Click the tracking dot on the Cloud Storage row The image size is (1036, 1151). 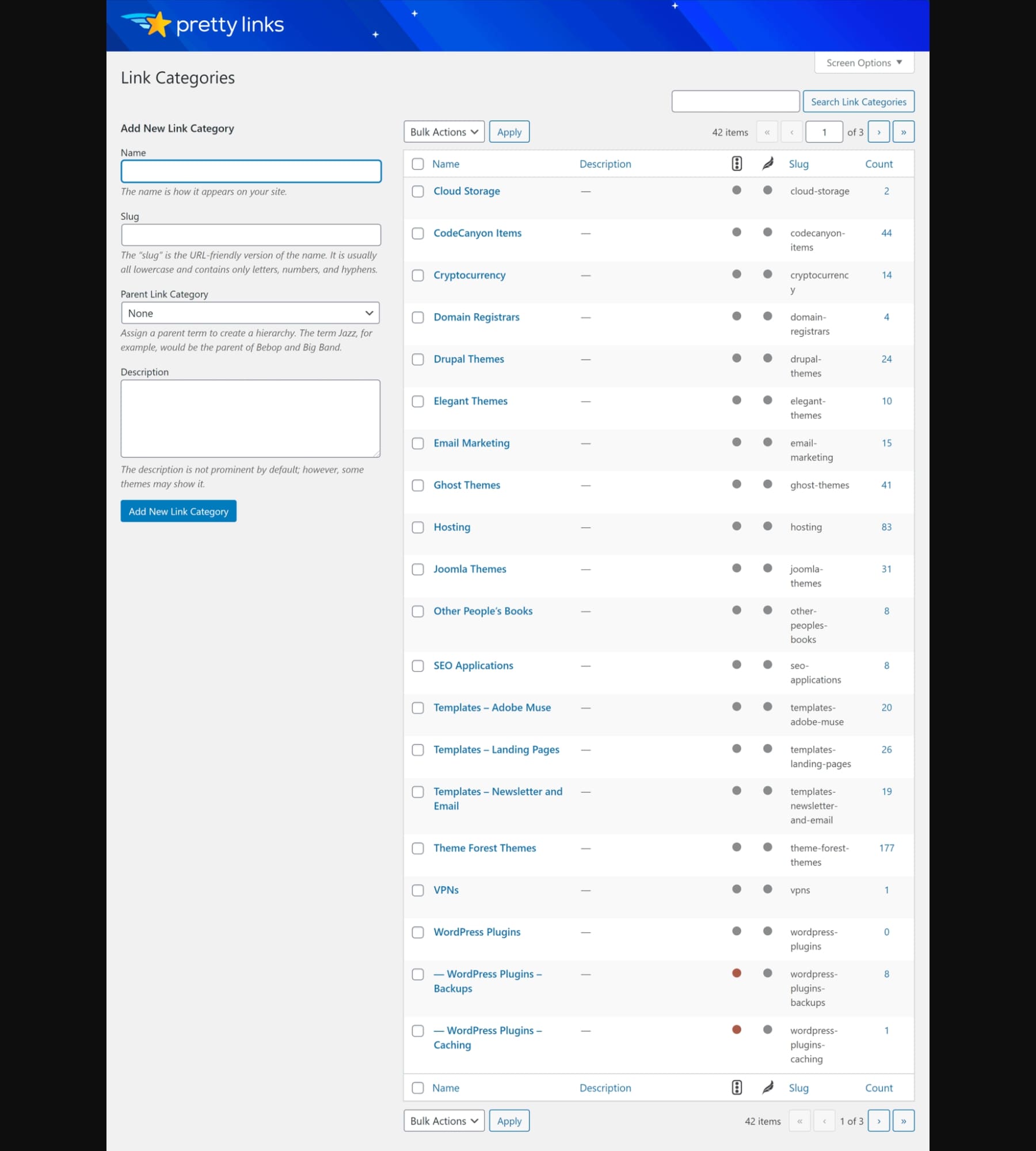pos(737,190)
